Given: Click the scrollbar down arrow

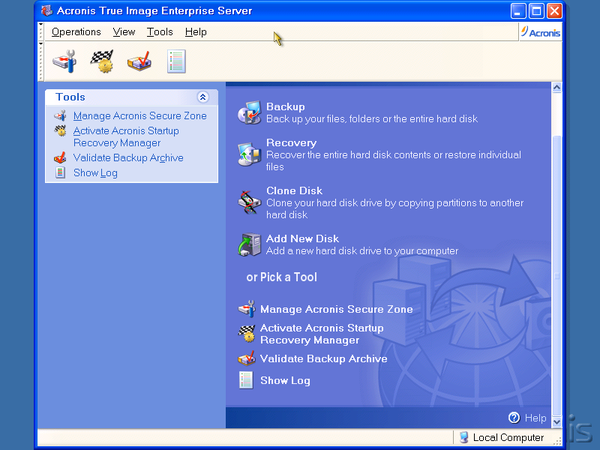Looking at the screenshot, I should click(x=557, y=422).
